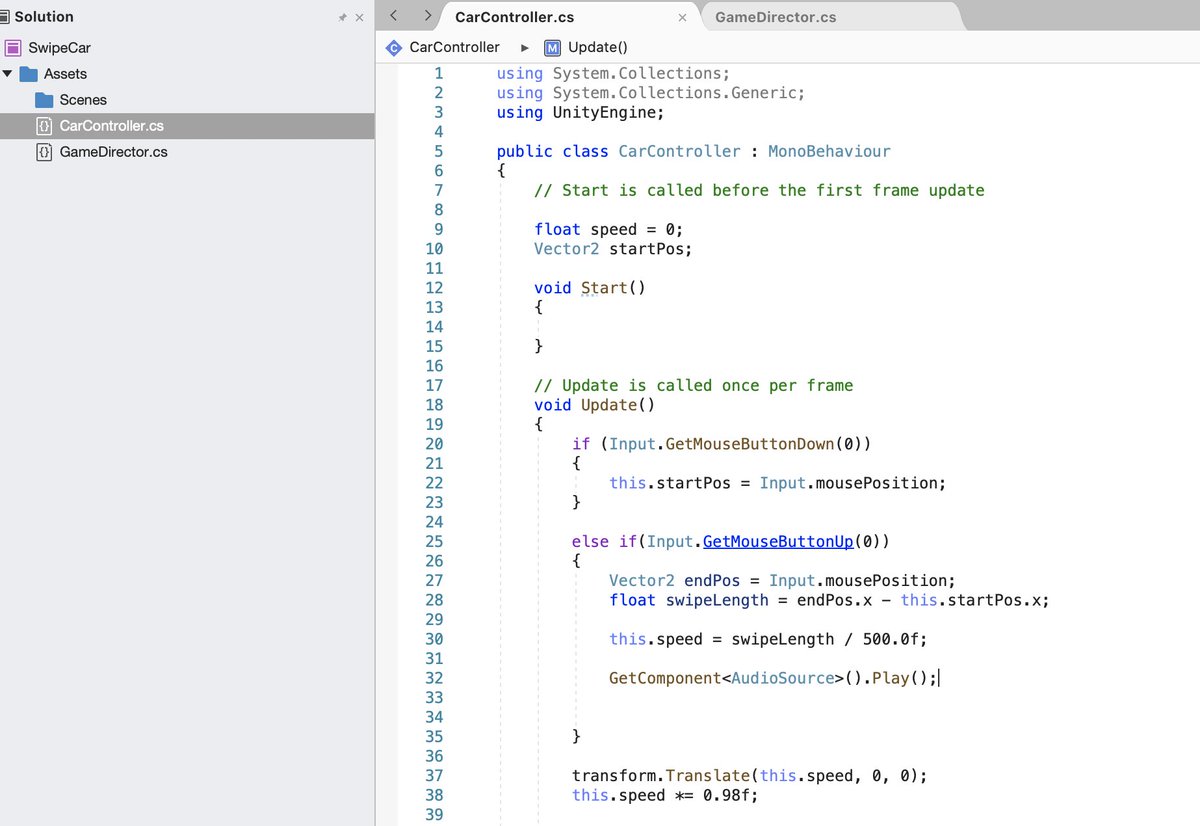Image resolution: width=1200 pixels, height=826 pixels.
Task: Click the CarController class icon in breadcrumb
Action: 394,47
